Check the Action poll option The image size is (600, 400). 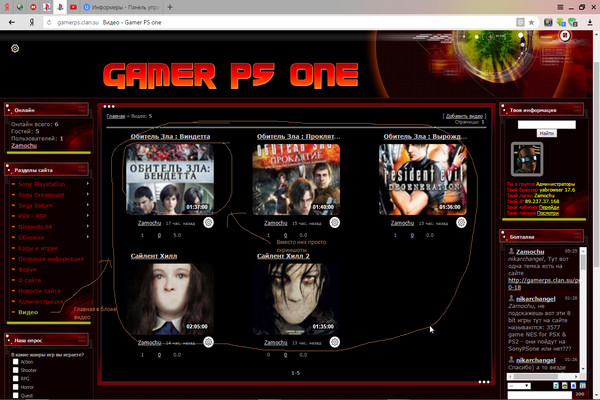coord(16,361)
